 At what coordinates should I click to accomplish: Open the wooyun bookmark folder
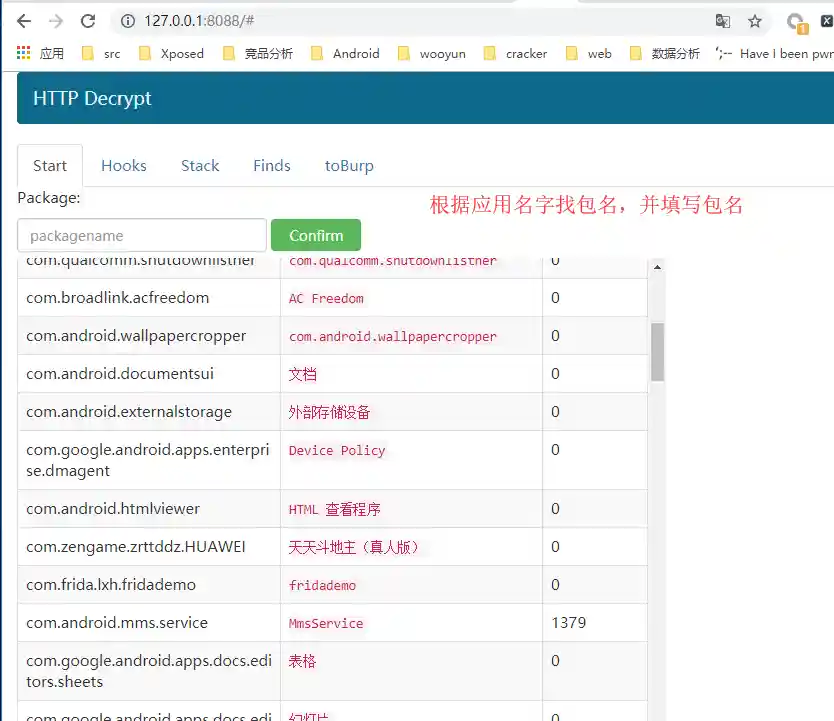pyautogui.click(x=431, y=53)
